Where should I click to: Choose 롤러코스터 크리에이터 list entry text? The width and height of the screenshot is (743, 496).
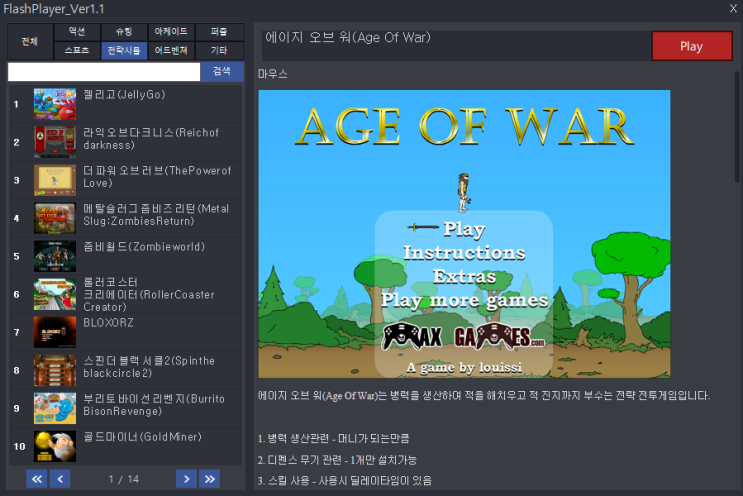[x=149, y=294]
